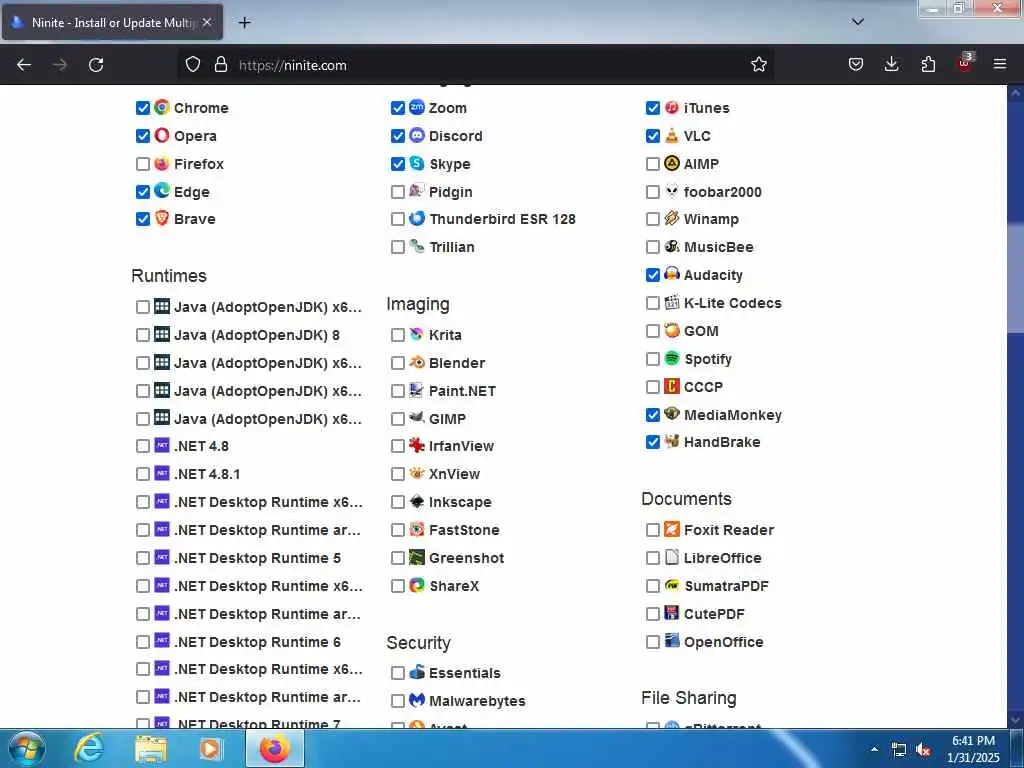The width and height of the screenshot is (1024, 768).
Task: Click the foobar2000 label
Action: pos(722,192)
